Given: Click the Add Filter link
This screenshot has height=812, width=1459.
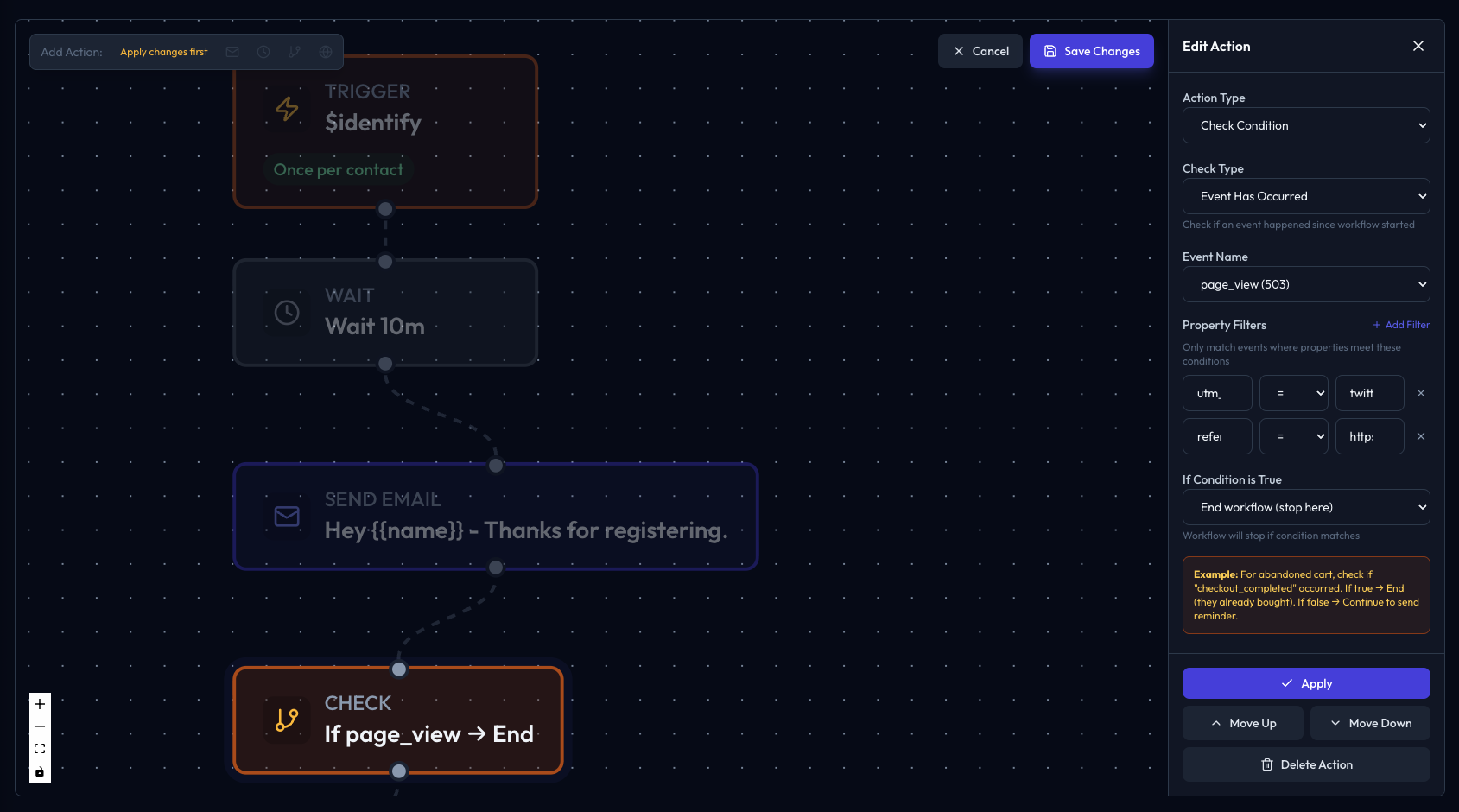Looking at the screenshot, I should point(1401,324).
